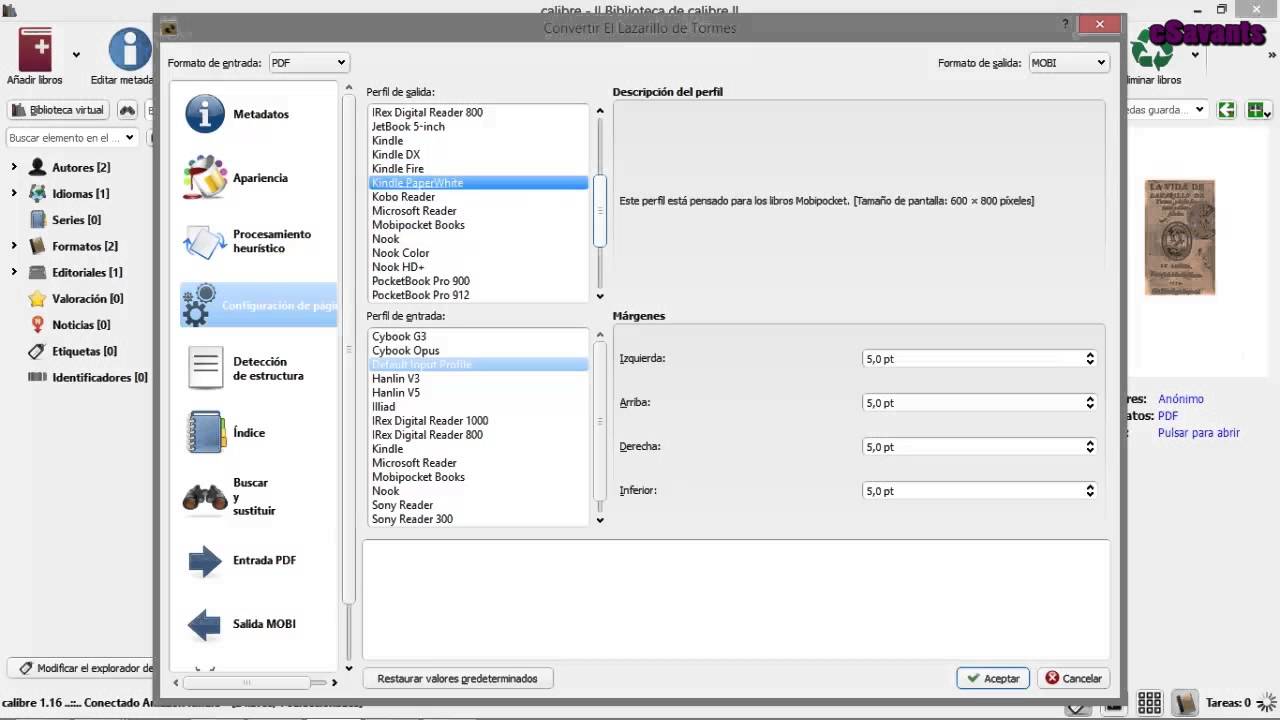1280x720 pixels.
Task: Click the Tareas jobs spinner indicator
Action: (x=1266, y=703)
